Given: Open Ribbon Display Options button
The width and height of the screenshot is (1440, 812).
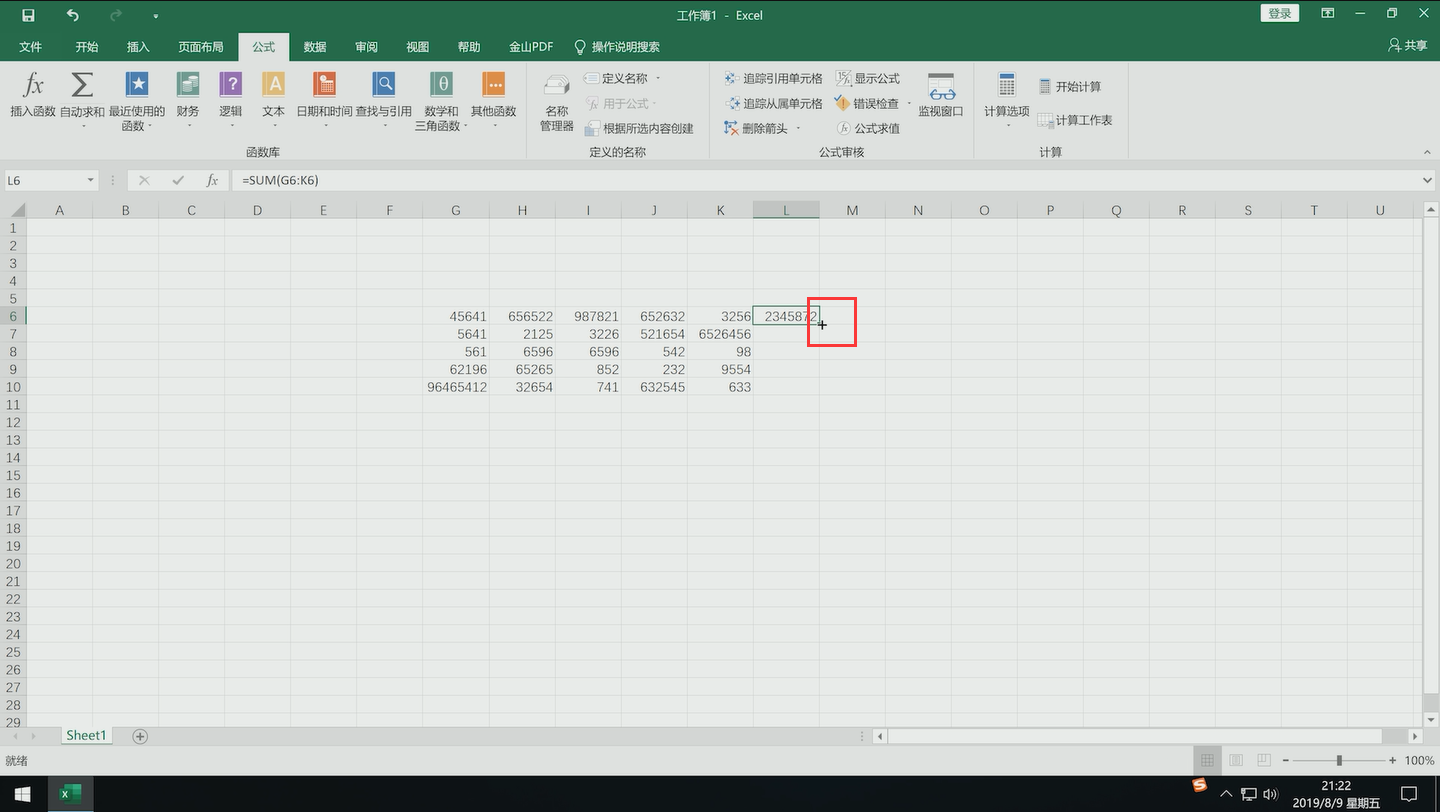Looking at the screenshot, I should point(1327,14).
